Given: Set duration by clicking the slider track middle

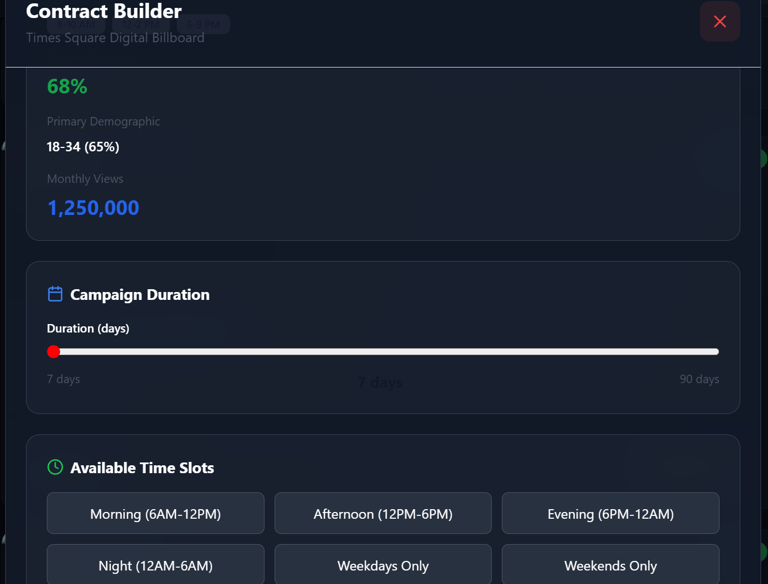Looking at the screenshot, I should (386, 352).
